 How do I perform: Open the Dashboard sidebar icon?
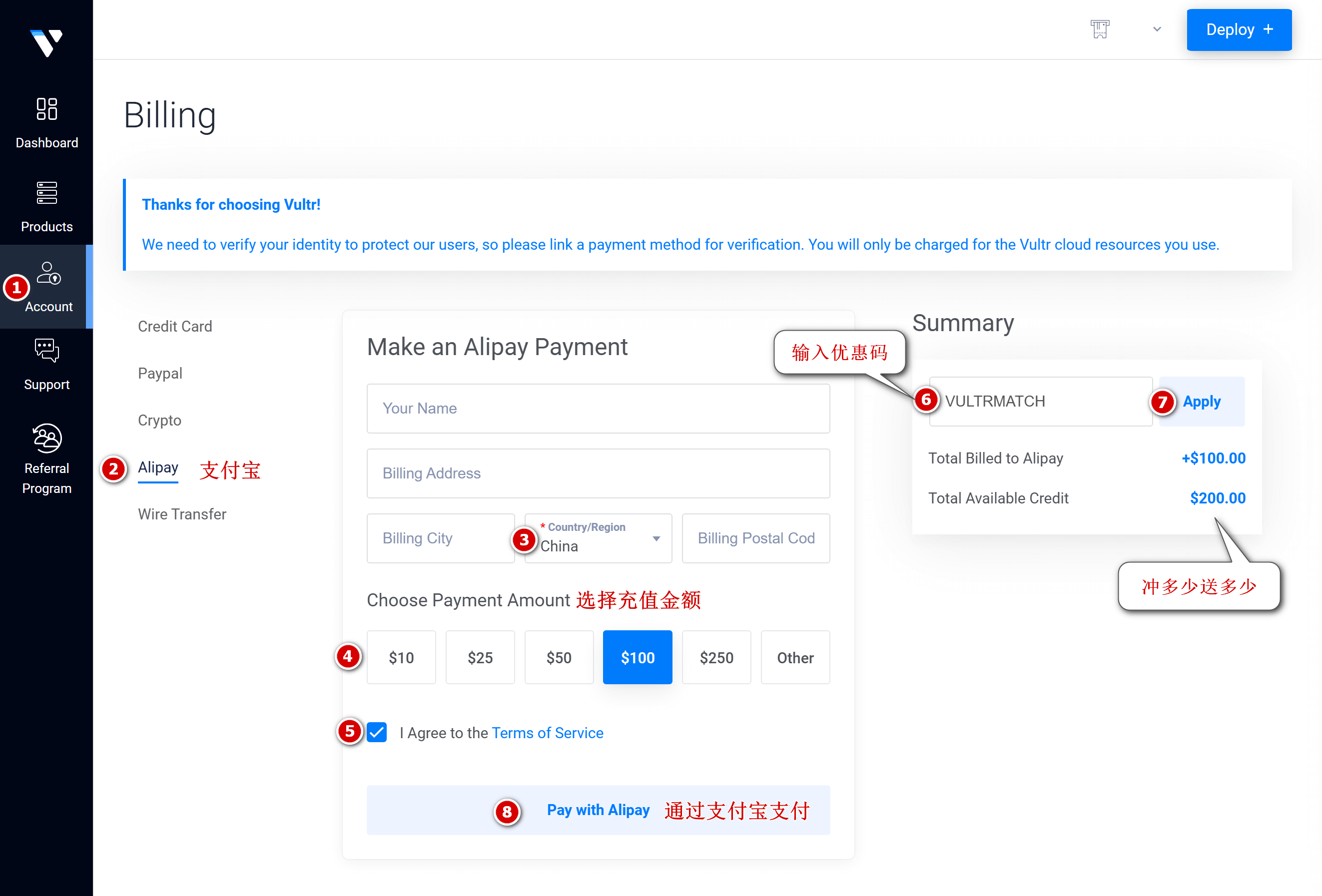coord(46,109)
